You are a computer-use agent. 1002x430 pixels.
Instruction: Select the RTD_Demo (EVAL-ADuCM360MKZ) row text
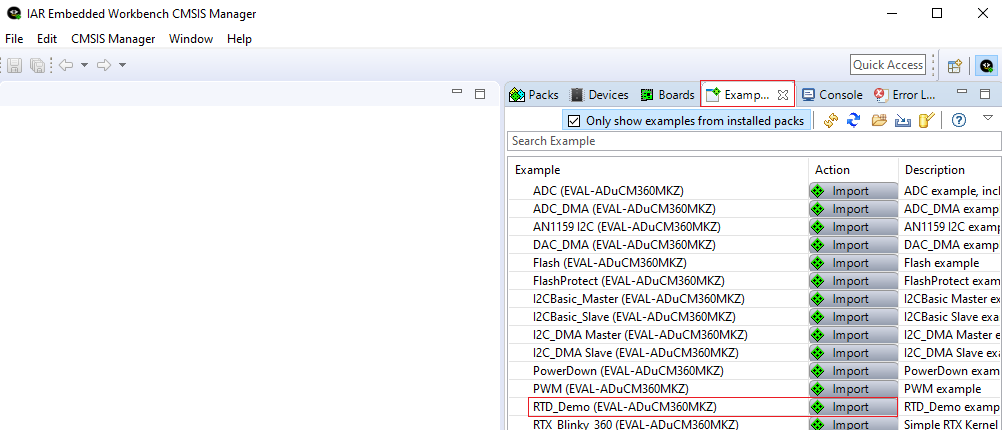point(624,407)
